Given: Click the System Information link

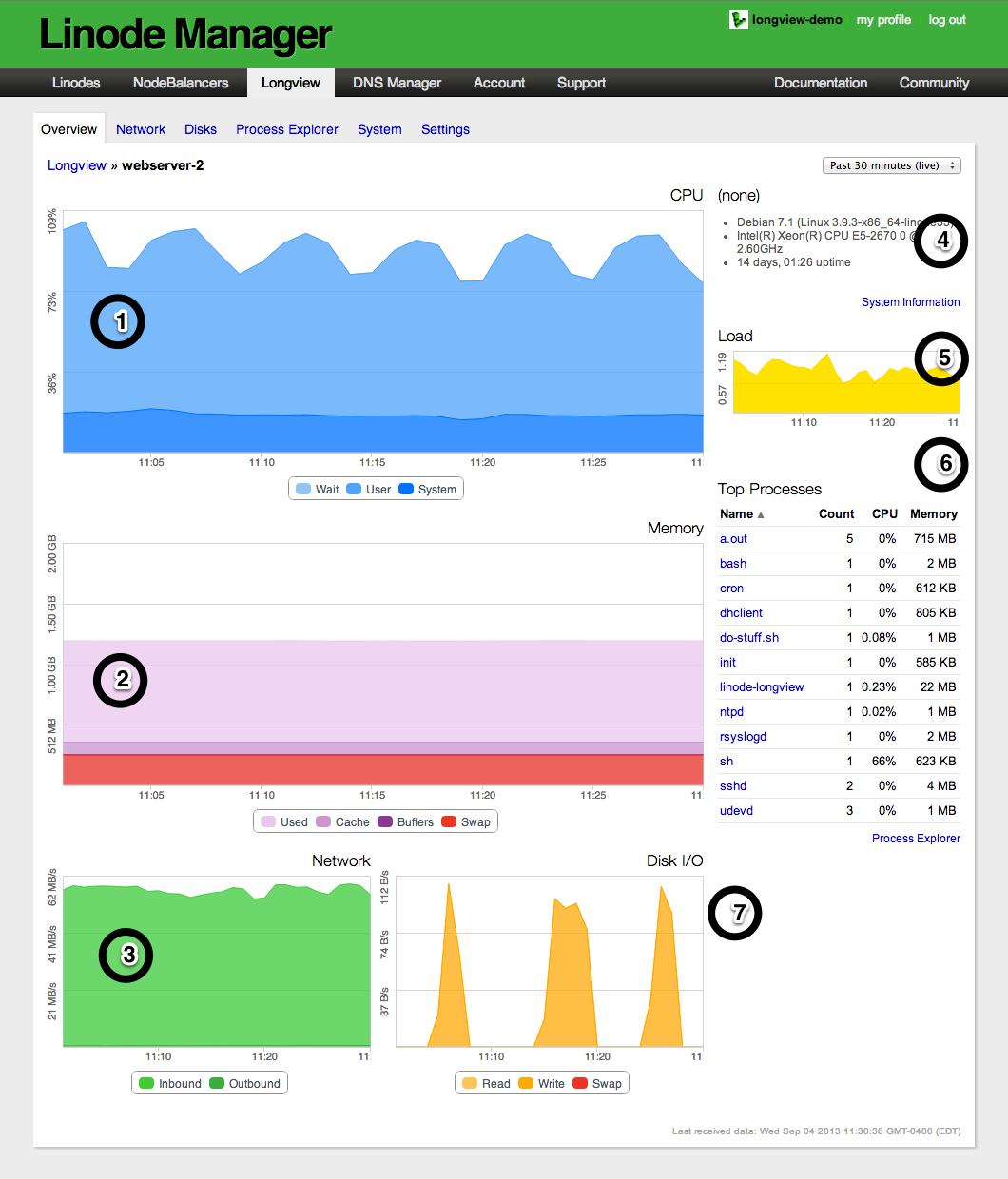Looking at the screenshot, I should click(910, 302).
